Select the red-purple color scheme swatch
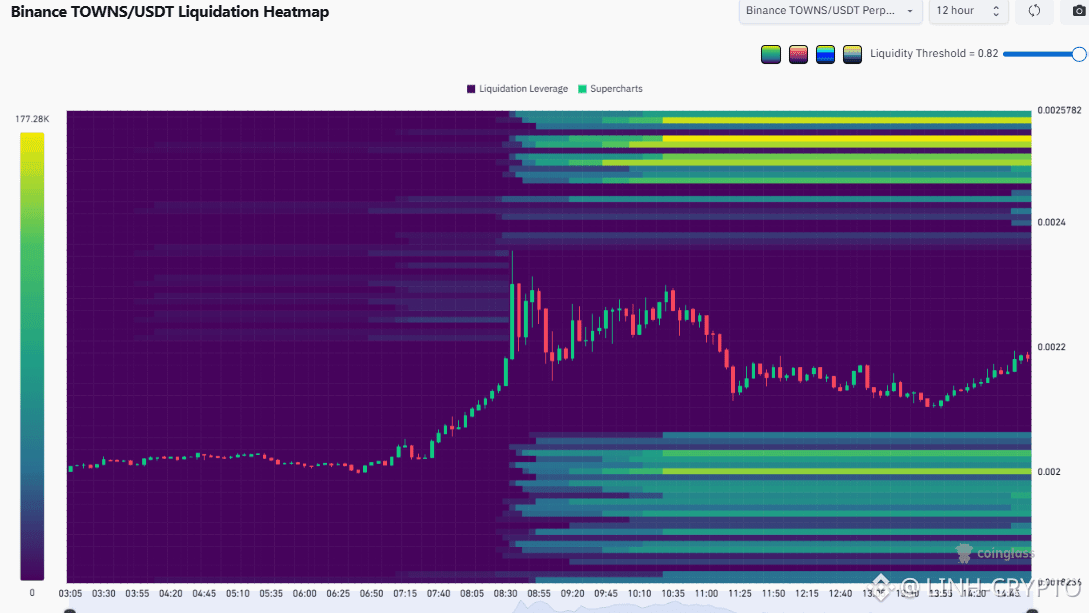This screenshot has width=1089, height=613. tap(798, 54)
